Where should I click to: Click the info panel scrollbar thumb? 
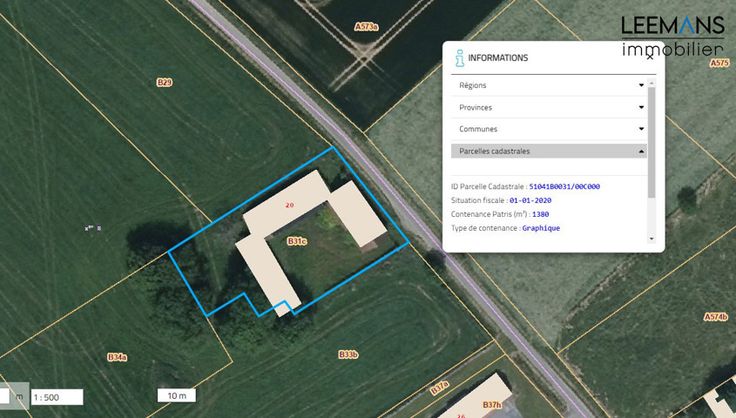point(651,142)
